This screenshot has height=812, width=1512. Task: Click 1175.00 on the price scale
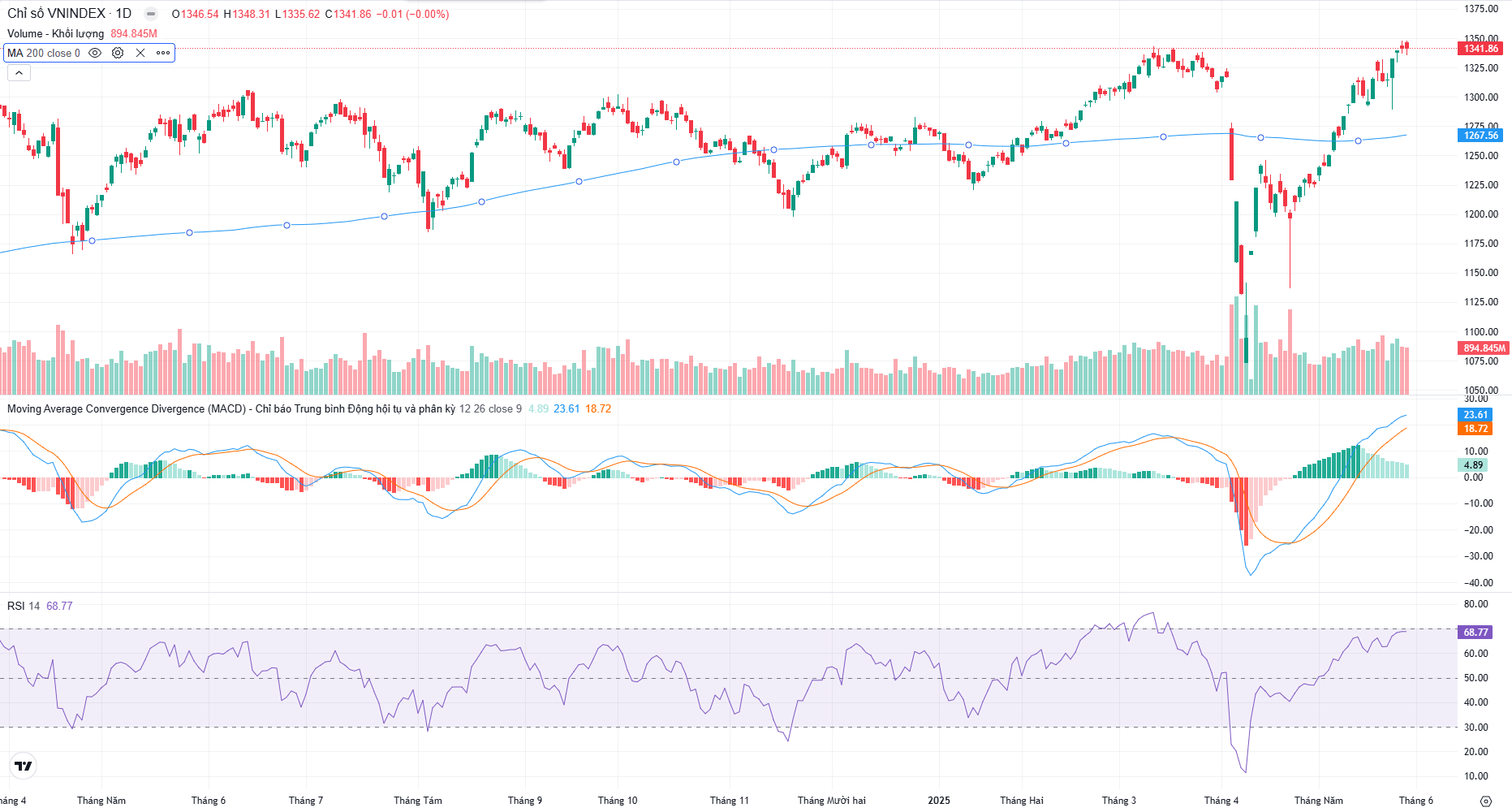pos(1481,244)
